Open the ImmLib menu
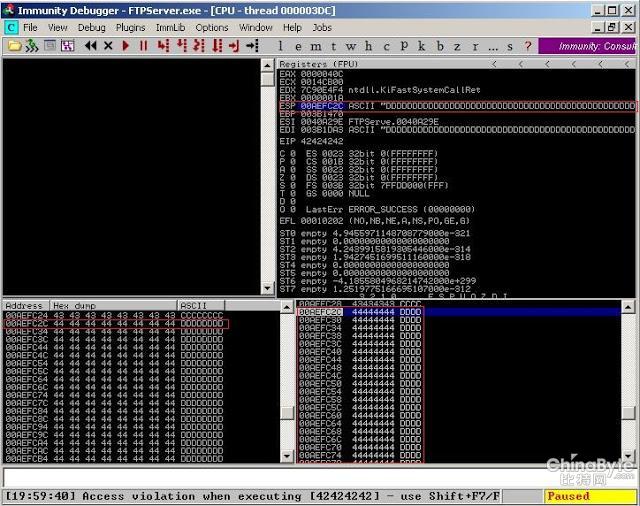The height and width of the screenshot is (506, 640). click(x=171, y=28)
